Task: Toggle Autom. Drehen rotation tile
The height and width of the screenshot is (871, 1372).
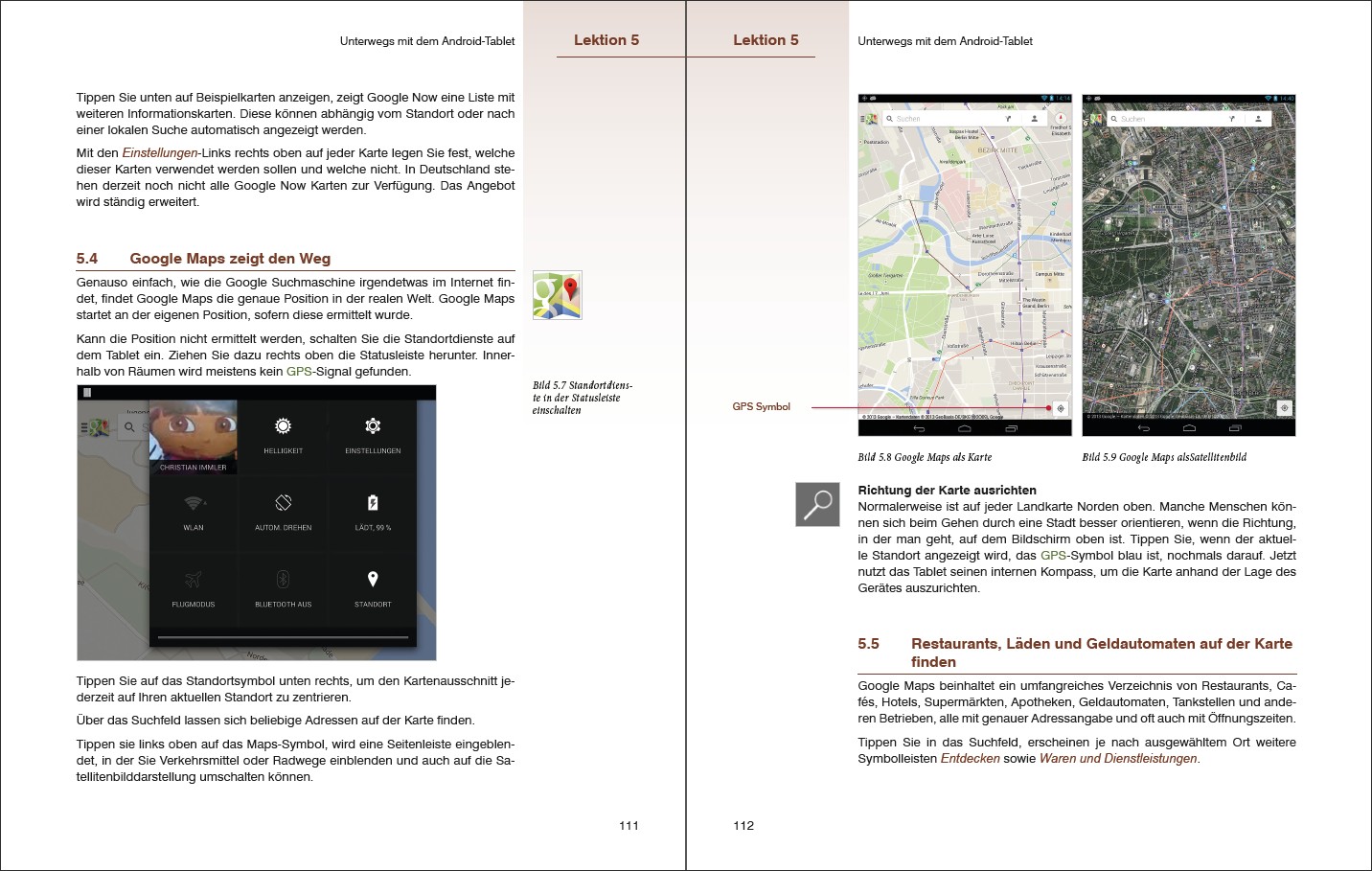Action: pyautogui.click(x=283, y=511)
